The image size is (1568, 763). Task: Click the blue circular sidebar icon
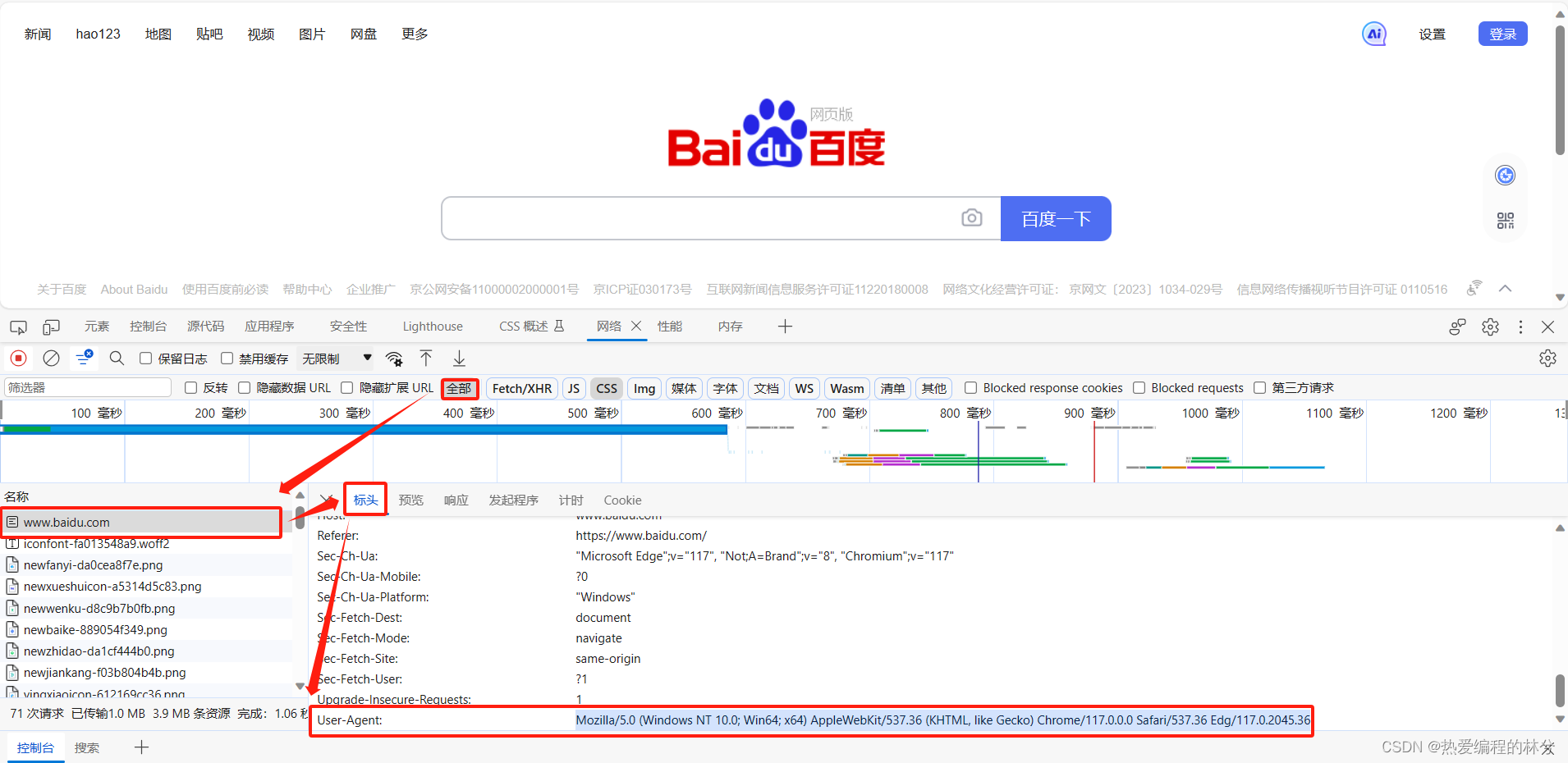pyautogui.click(x=1505, y=175)
